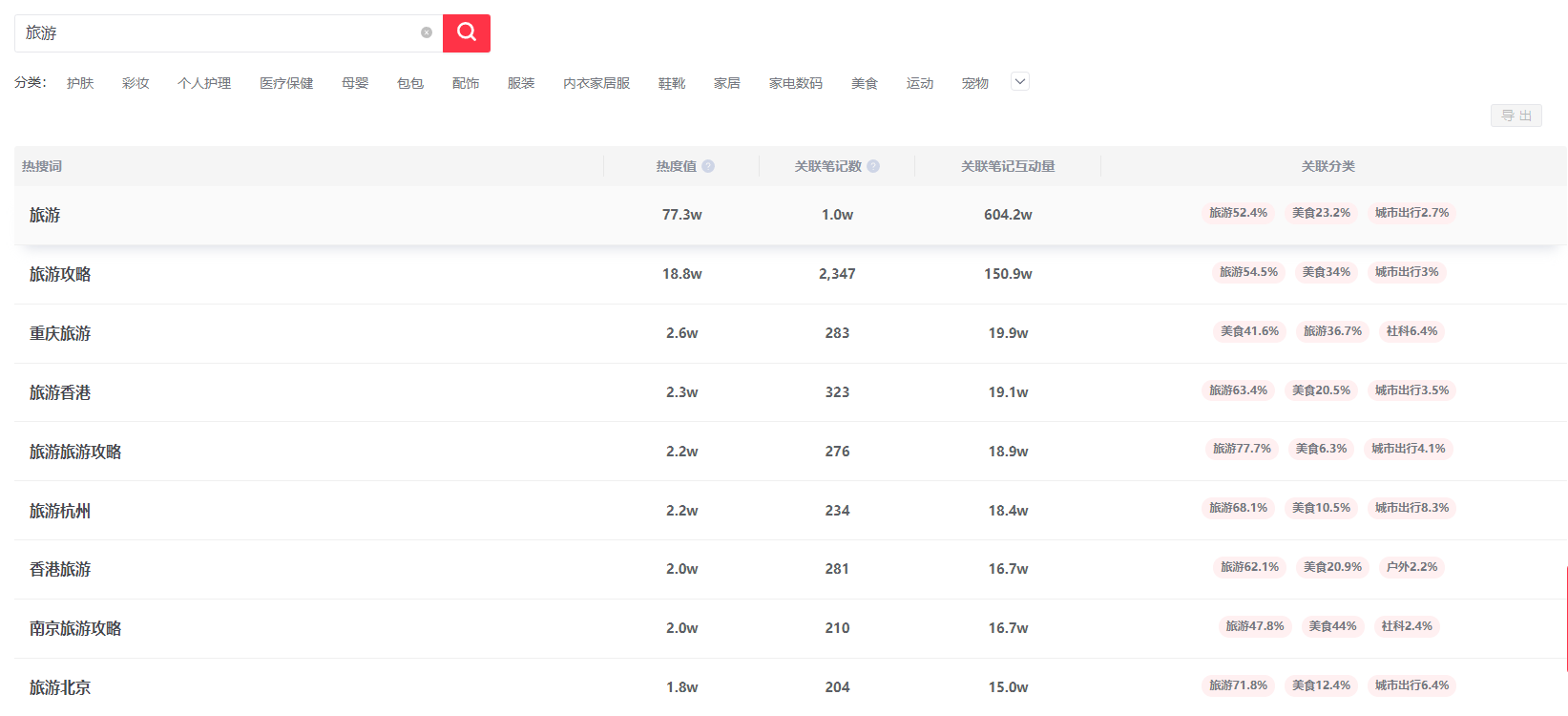Clear the search box with the x icon
Screen dimensions: 1568x716
pos(427,32)
